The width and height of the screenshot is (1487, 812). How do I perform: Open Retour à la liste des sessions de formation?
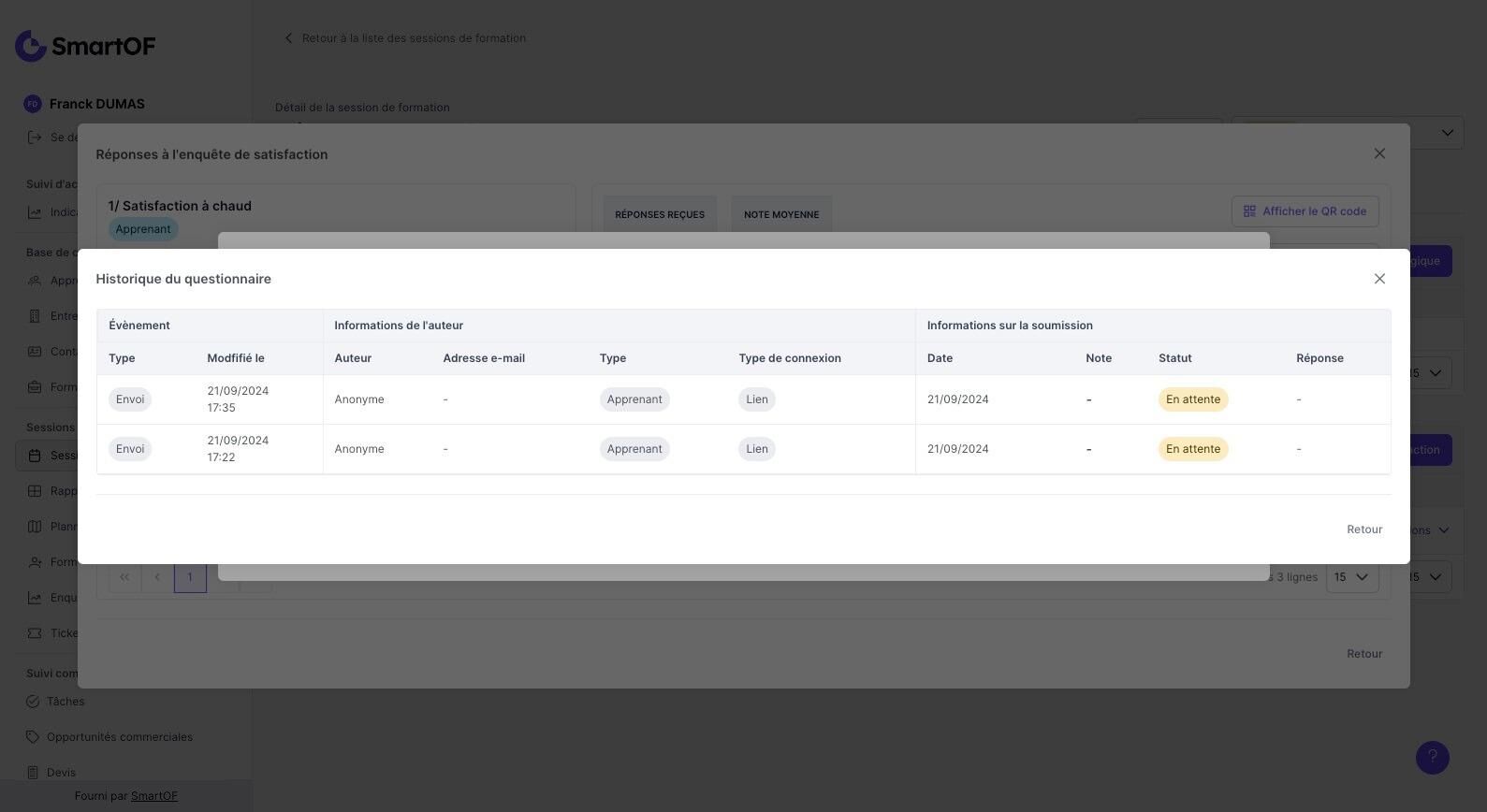(414, 38)
